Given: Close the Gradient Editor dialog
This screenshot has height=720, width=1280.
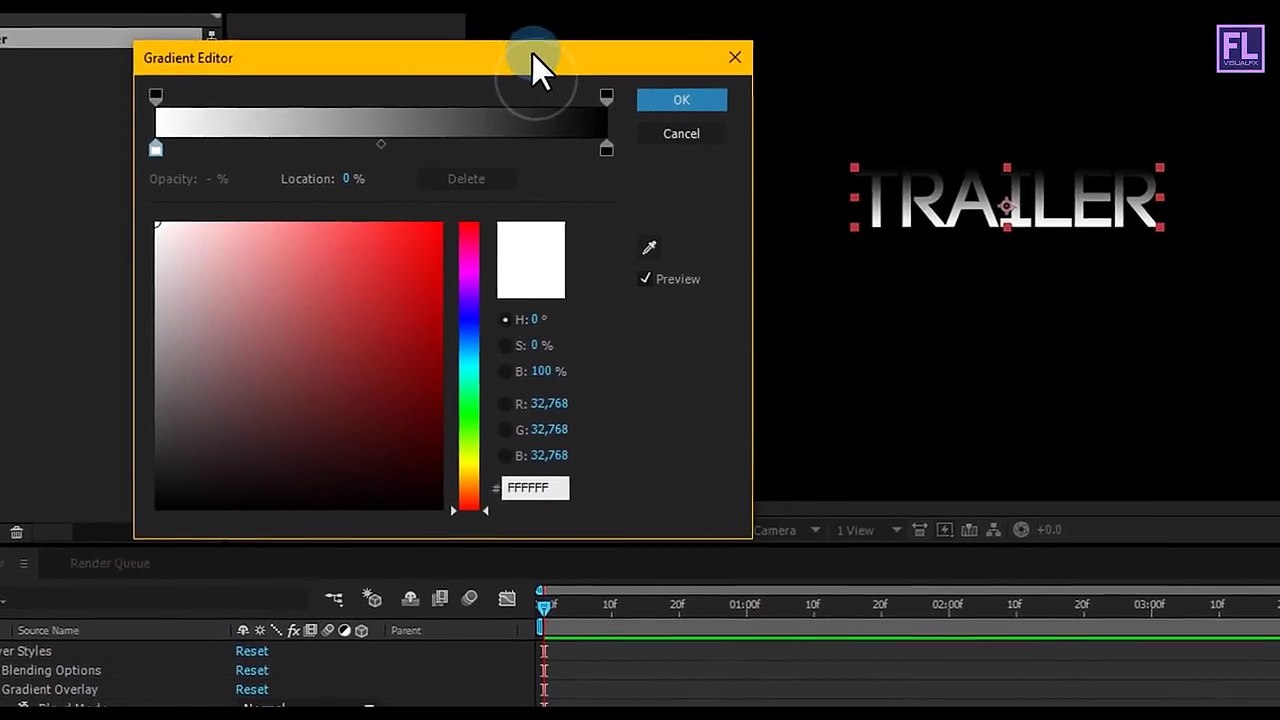Looking at the screenshot, I should click(735, 58).
